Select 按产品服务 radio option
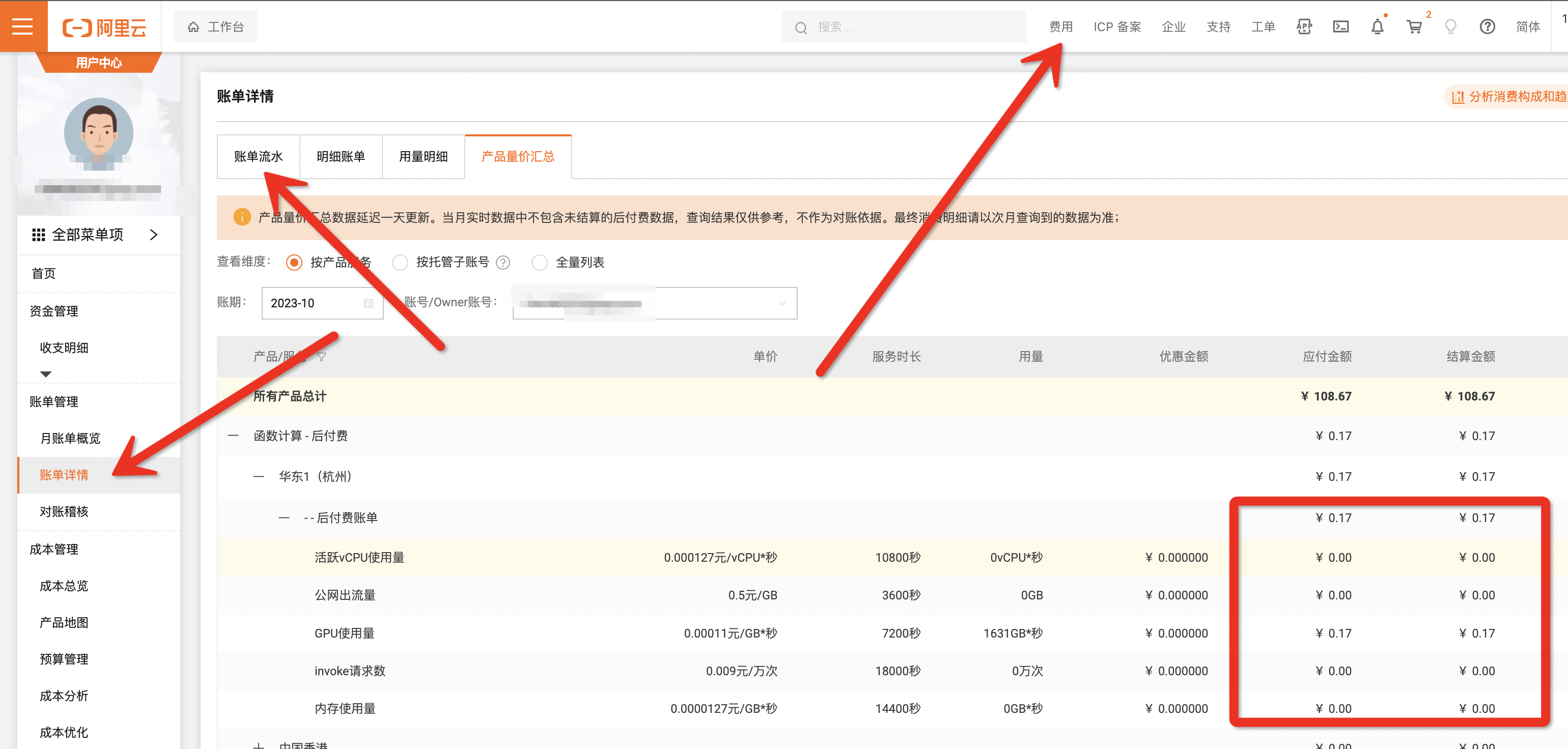Viewport: 1568px width, 749px height. 294,262
